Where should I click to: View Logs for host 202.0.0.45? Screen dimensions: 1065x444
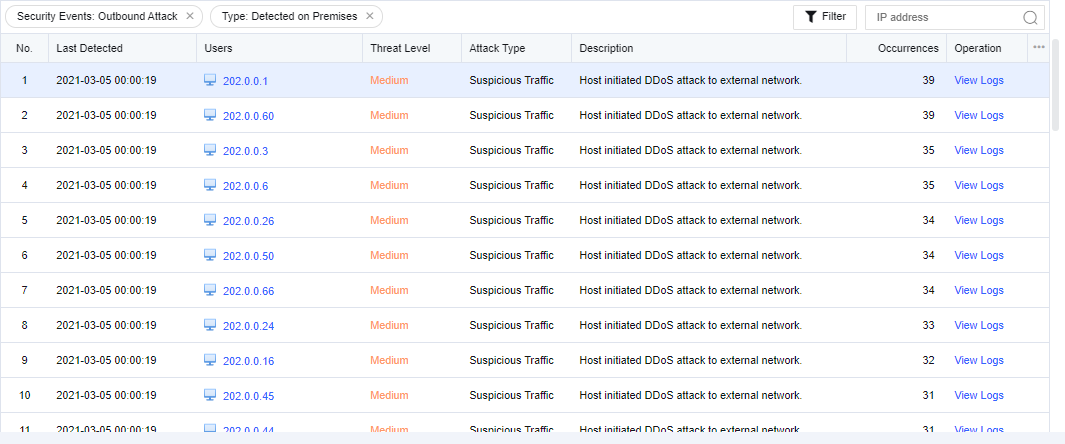pyautogui.click(x=979, y=395)
